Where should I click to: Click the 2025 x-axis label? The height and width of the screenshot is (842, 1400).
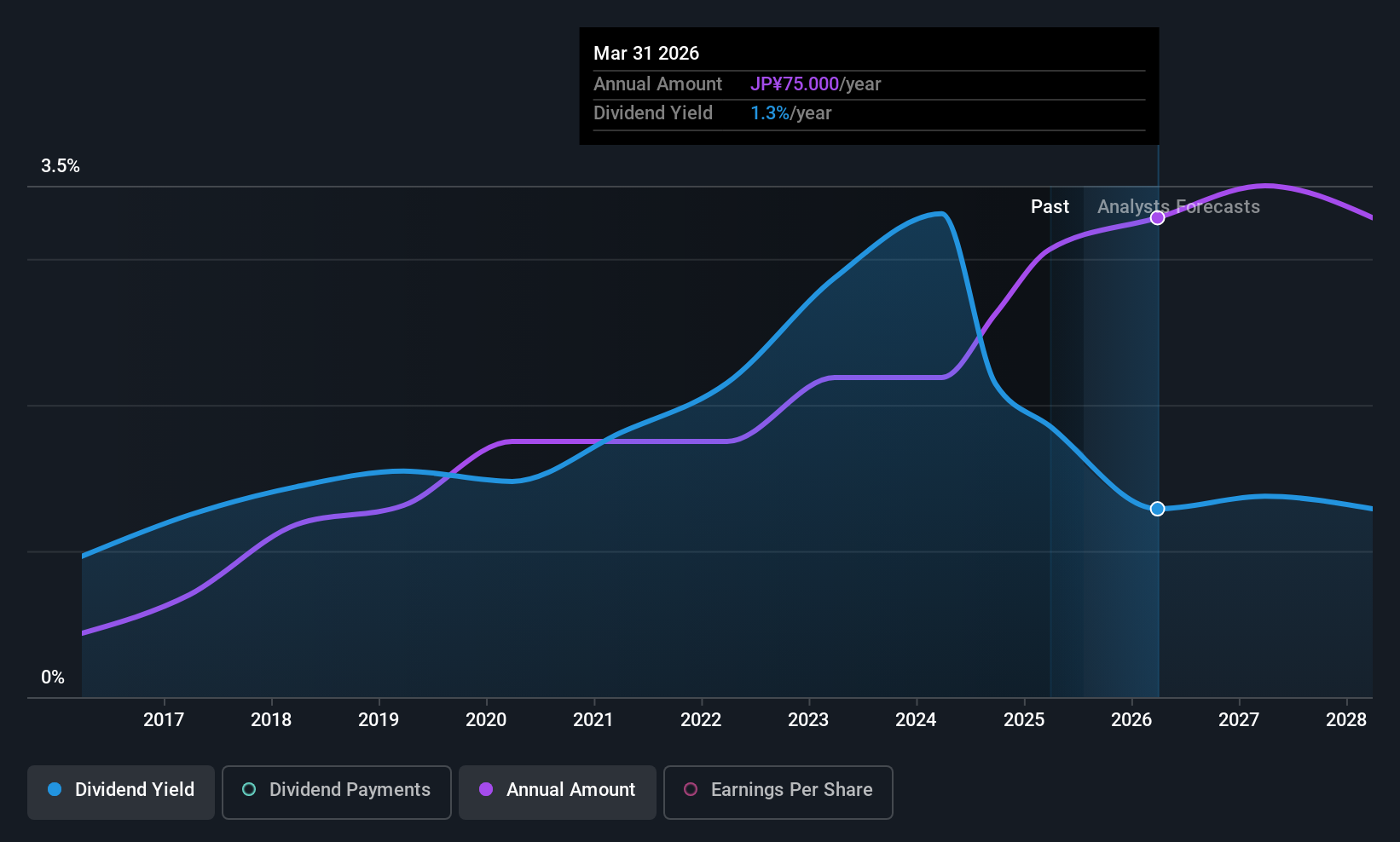pos(1024,720)
